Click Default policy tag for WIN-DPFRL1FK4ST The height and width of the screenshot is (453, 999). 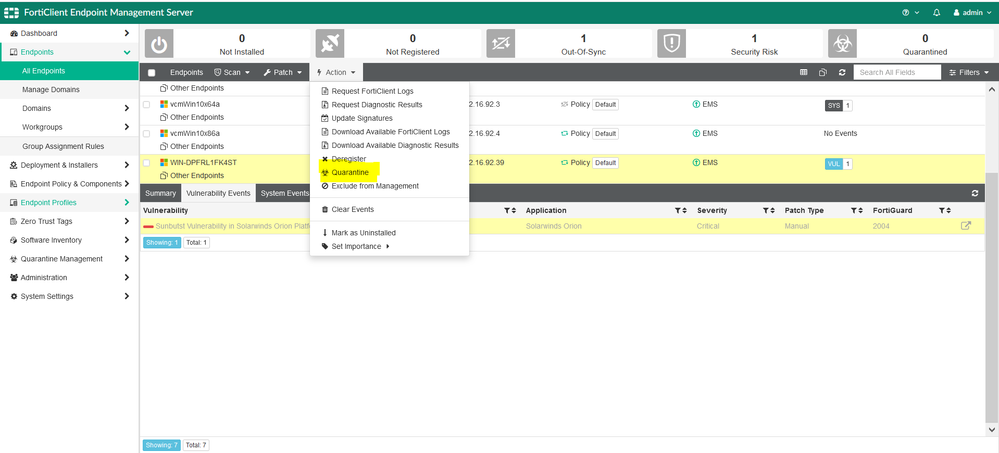(605, 163)
